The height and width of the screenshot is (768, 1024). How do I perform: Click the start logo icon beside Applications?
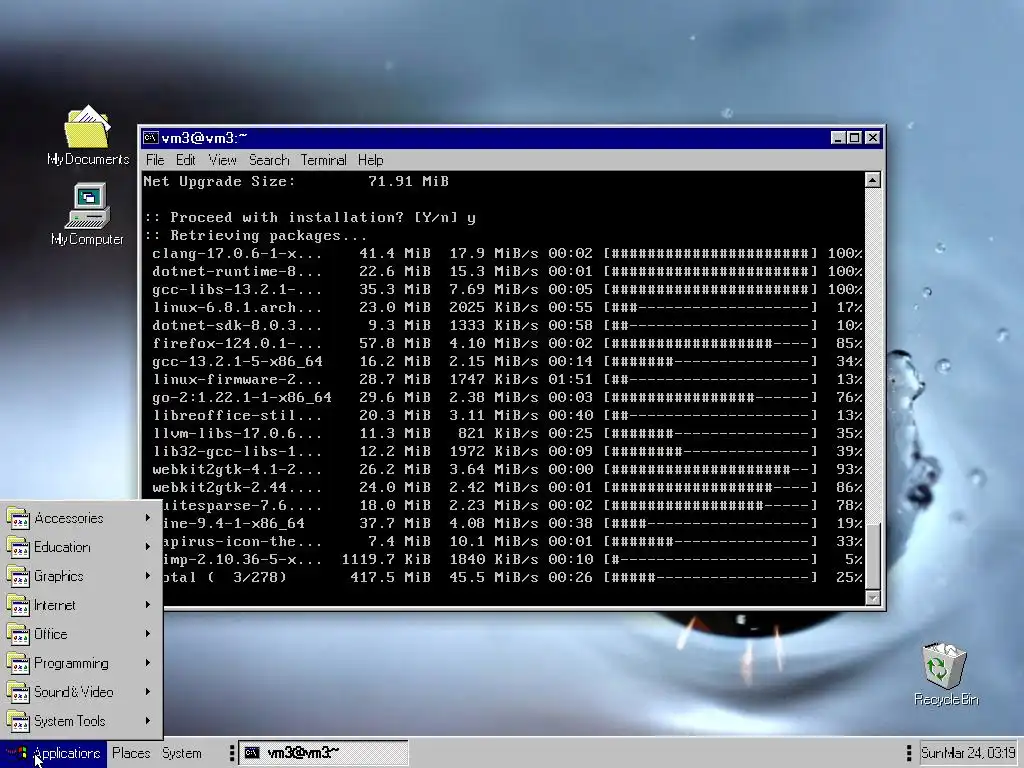click(16, 753)
